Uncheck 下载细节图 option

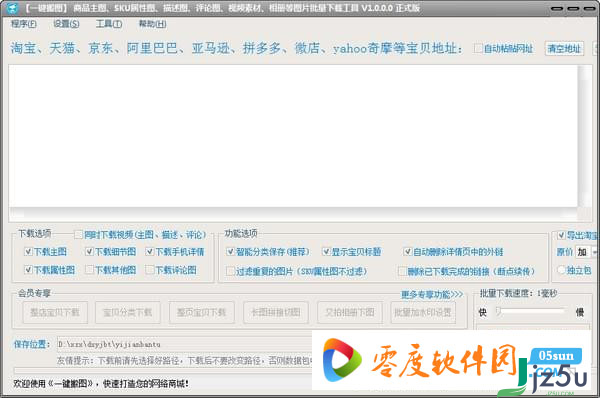(x=89, y=251)
